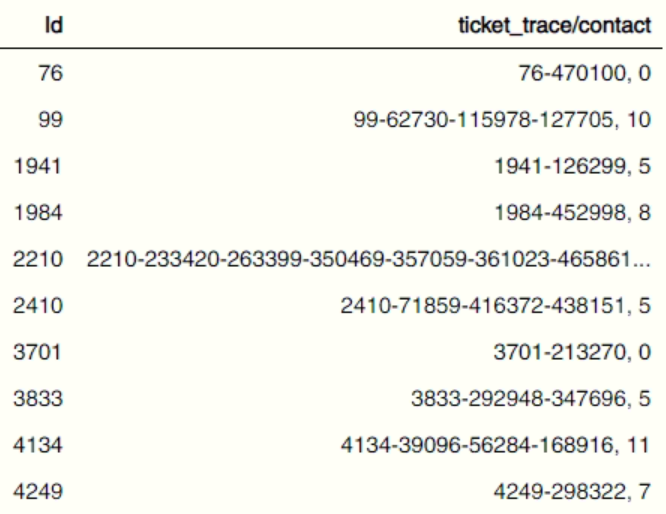Select the Id cell 2210
The height and width of the screenshot is (514, 666).
[38, 259]
